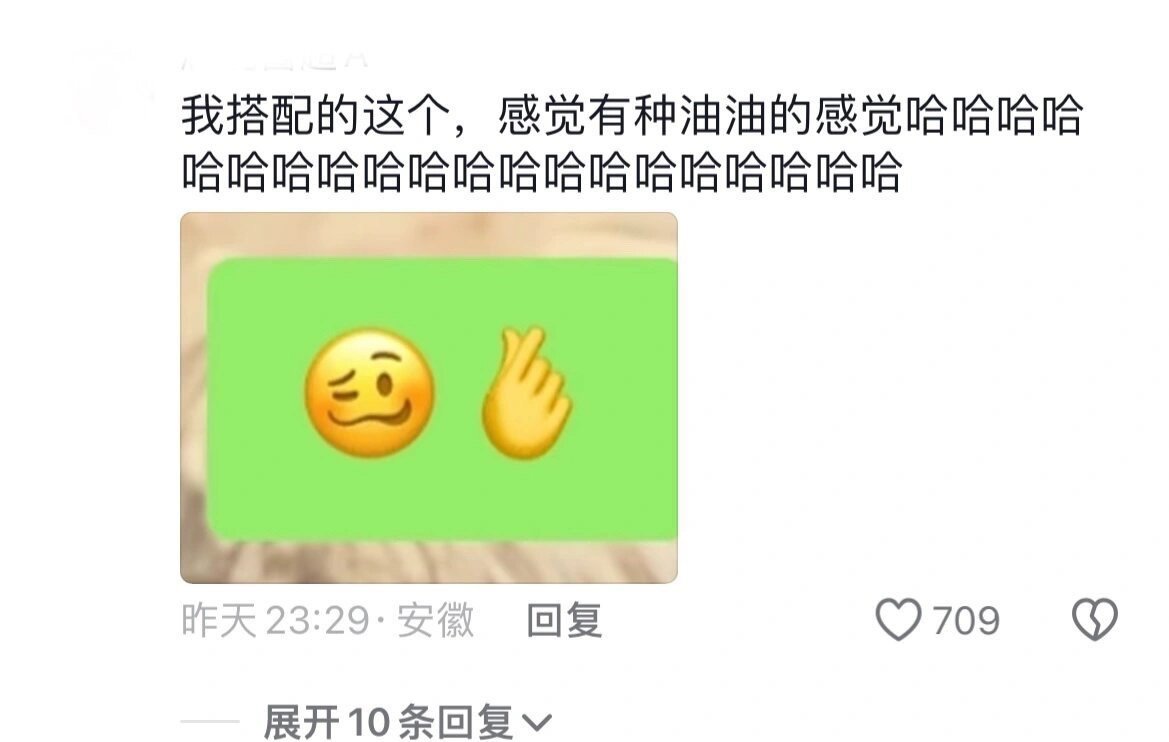1169x742 pixels.
Task: Click the chevron arrow after 展开10条回复
Action: pyautogui.click(x=536, y=723)
